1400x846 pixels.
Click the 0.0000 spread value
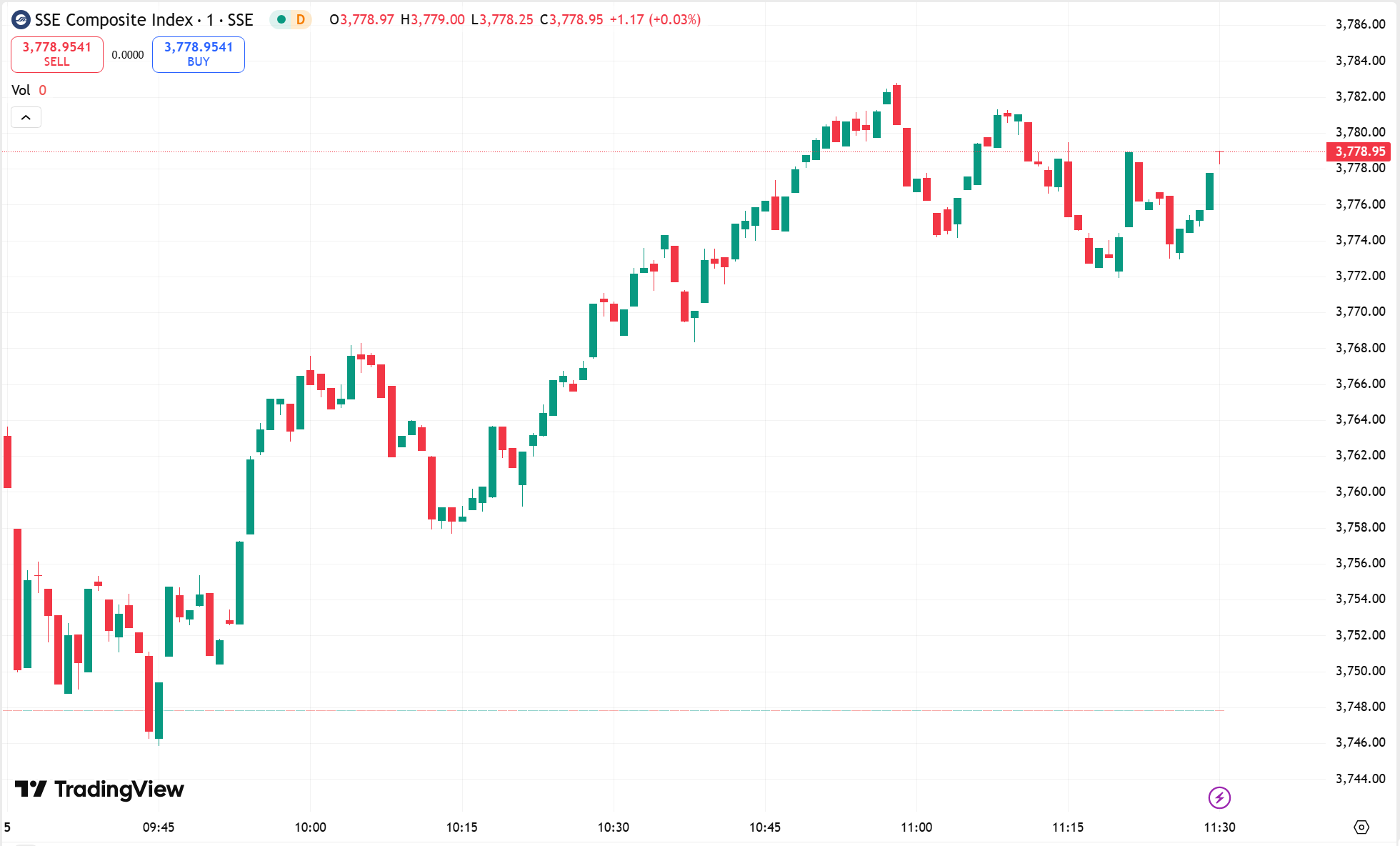(x=128, y=55)
